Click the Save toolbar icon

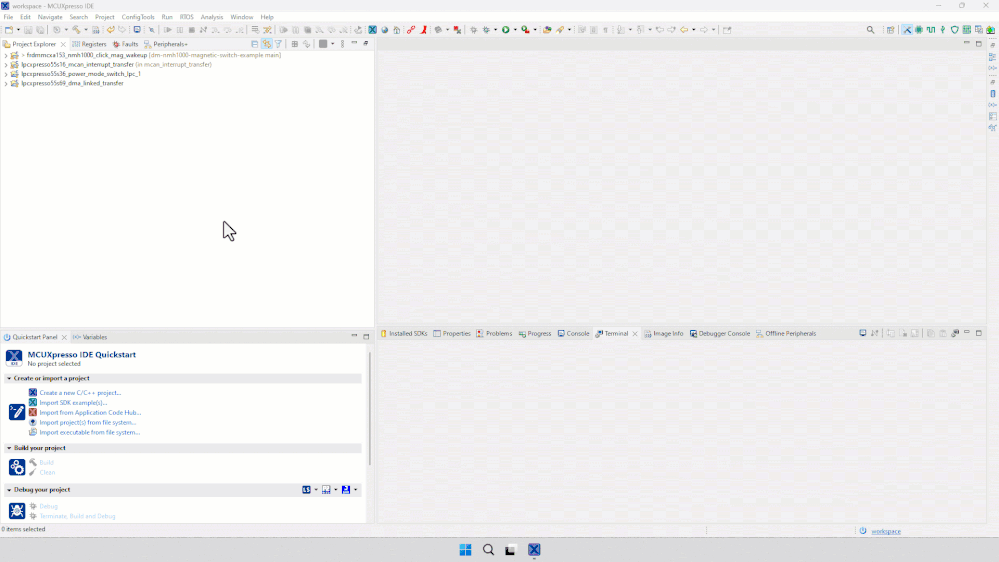coord(28,30)
